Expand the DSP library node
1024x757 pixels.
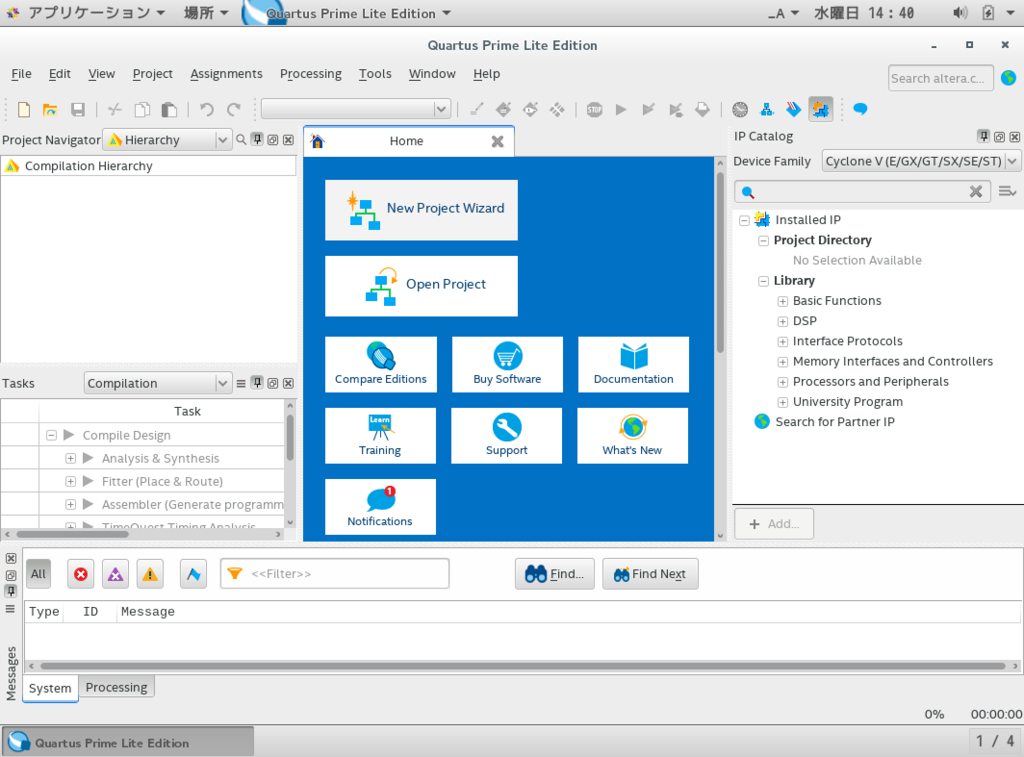782,321
